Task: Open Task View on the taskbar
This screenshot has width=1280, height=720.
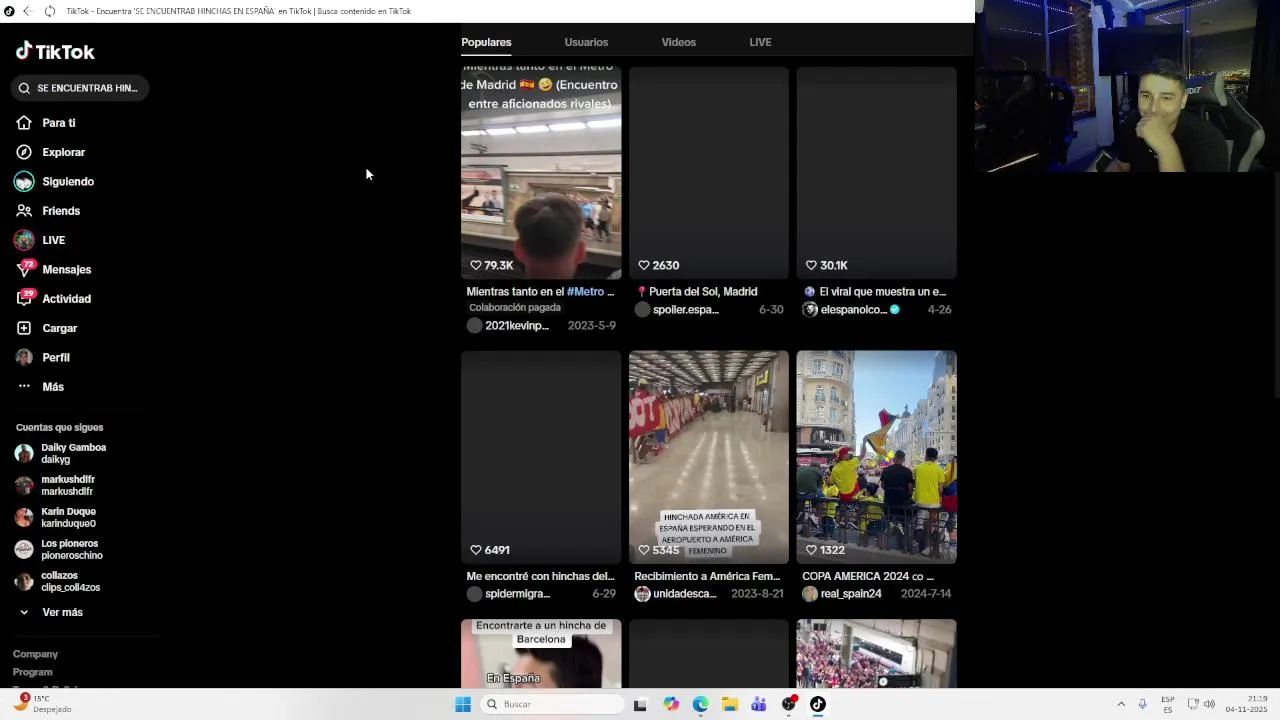Action: tap(640, 704)
